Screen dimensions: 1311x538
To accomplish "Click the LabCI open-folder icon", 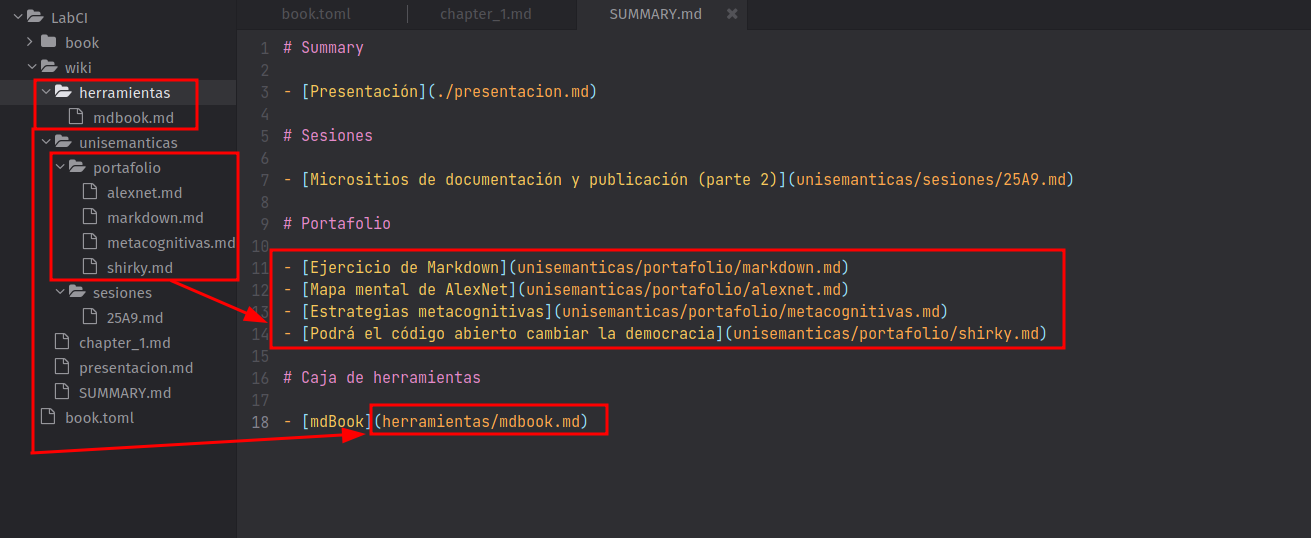I will click(x=35, y=17).
